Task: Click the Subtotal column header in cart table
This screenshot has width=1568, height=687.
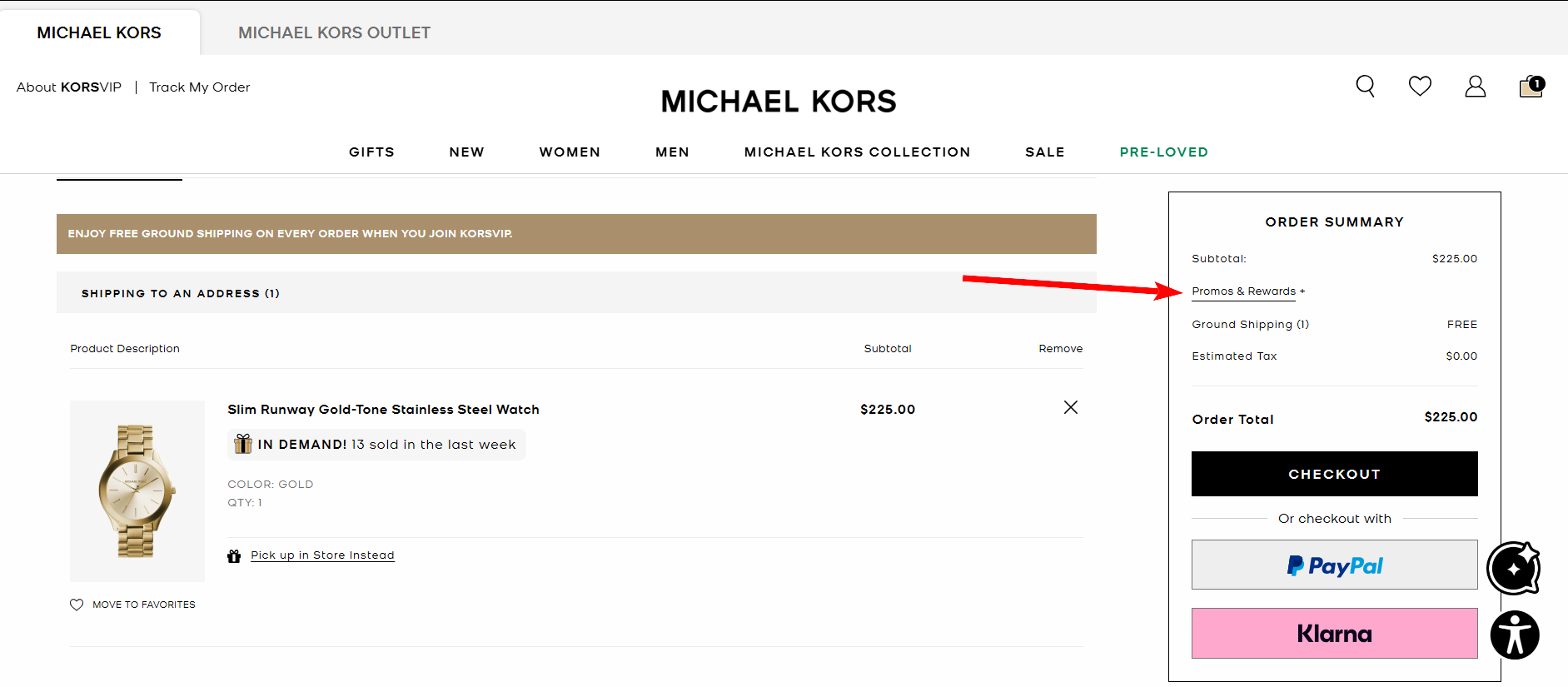Action: [x=888, y=349]
